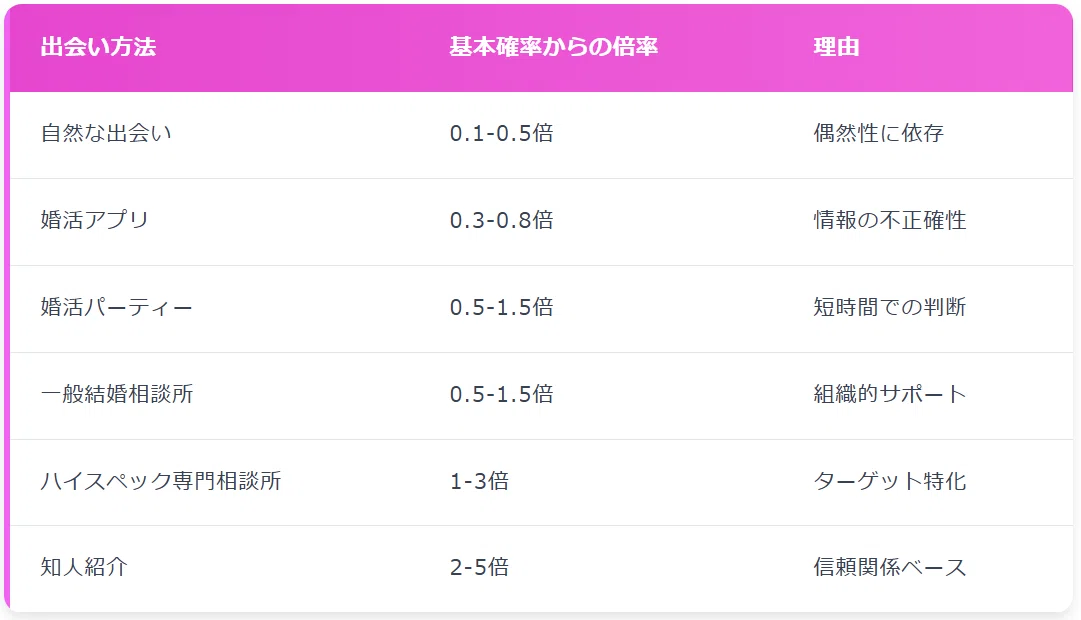Click the 理由 column header
The height and width of the screenshot is (620, 1081).
tap(836, 47)
